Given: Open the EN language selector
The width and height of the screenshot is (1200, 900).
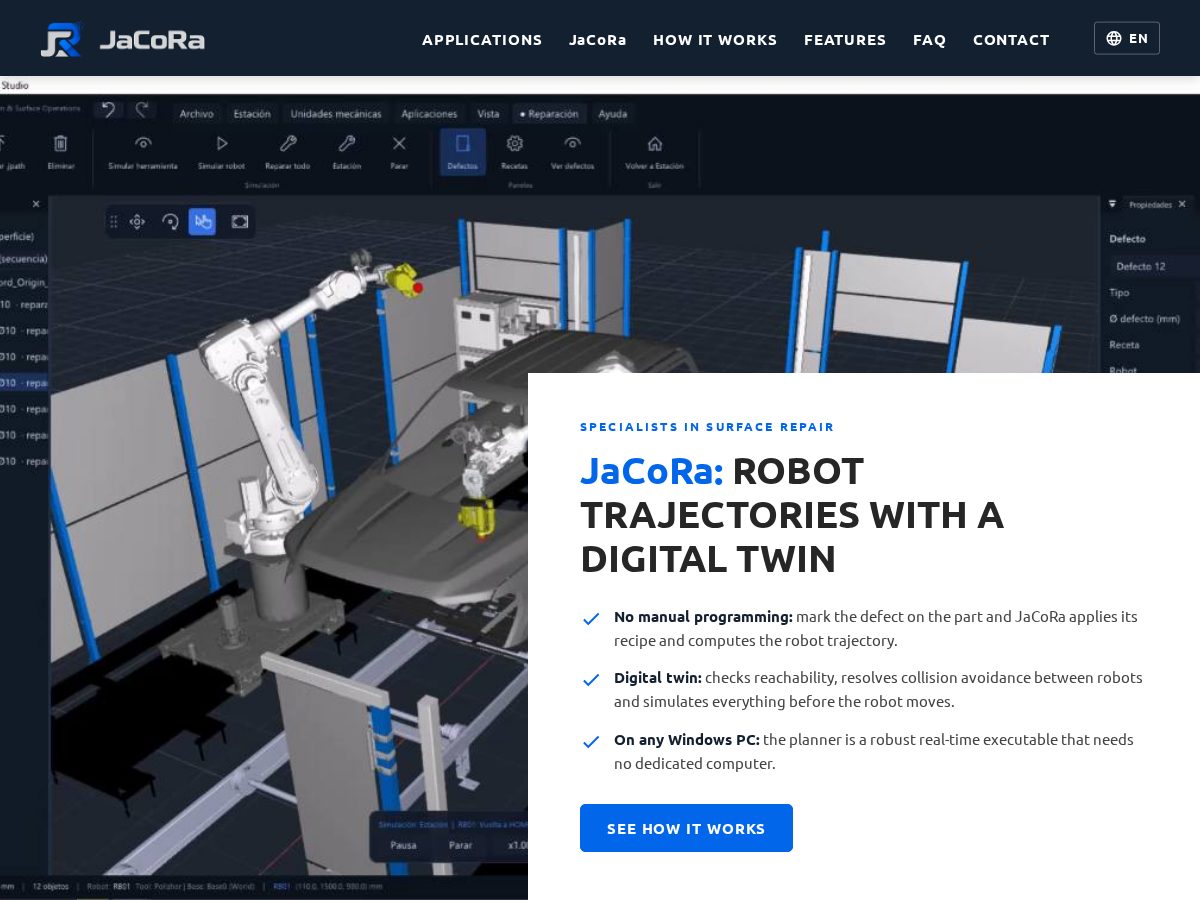Looking at the screenshot, I should 1127,38.
